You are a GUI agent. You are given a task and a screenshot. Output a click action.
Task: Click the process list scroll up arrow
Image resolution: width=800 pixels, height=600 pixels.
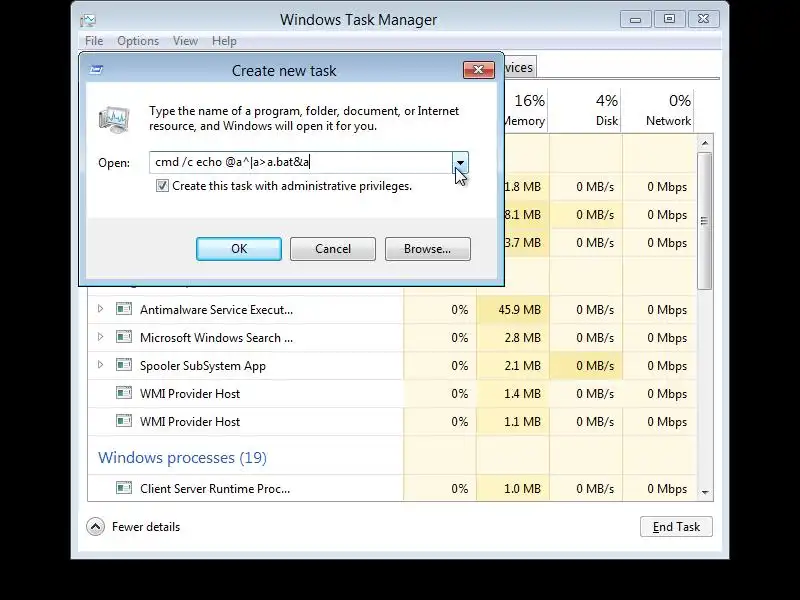click(705, 143)
